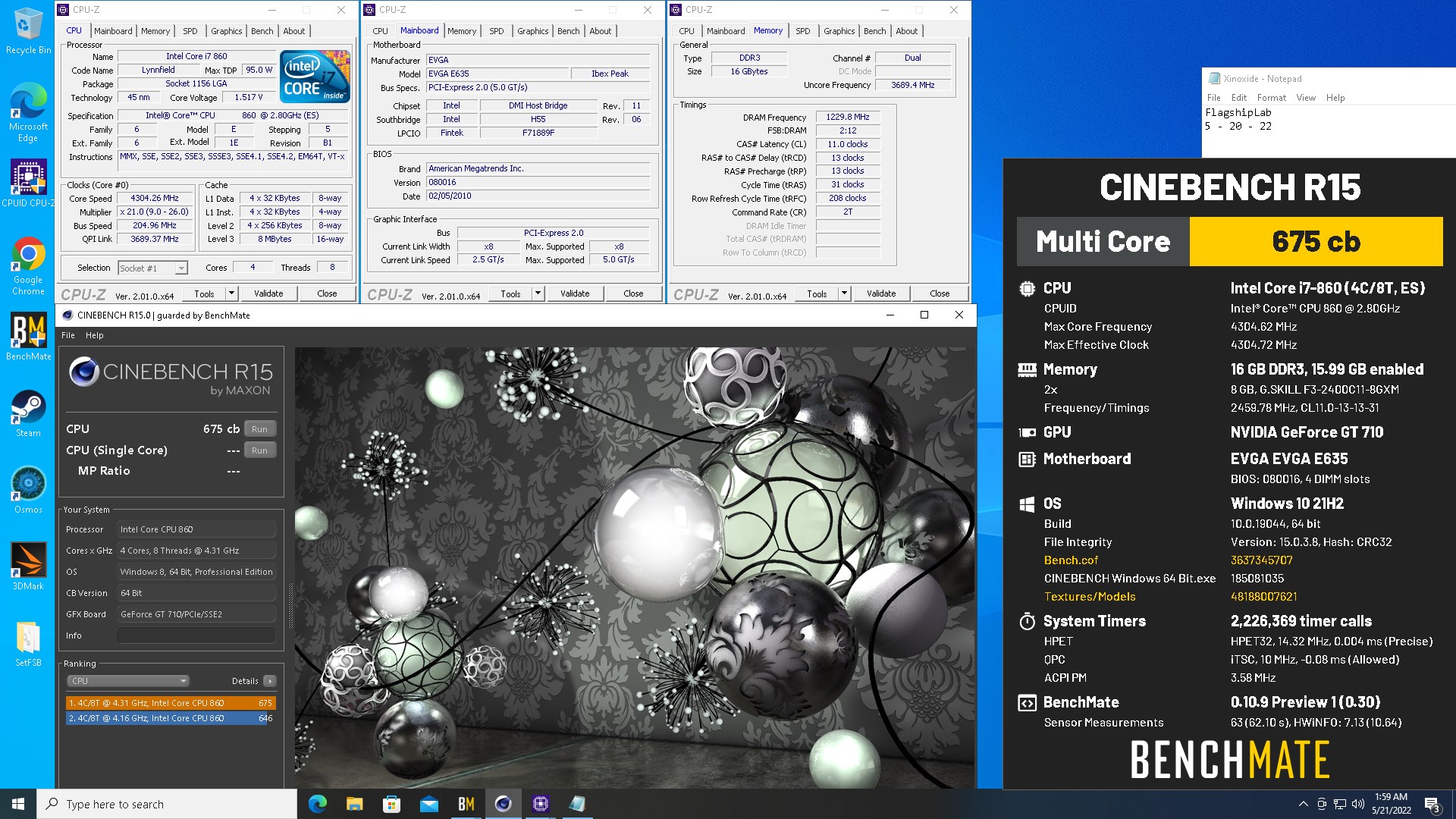Open the Socket #1 selection dropdown
The height and width of the screenshot is (819, 1456).
point(152,268)
